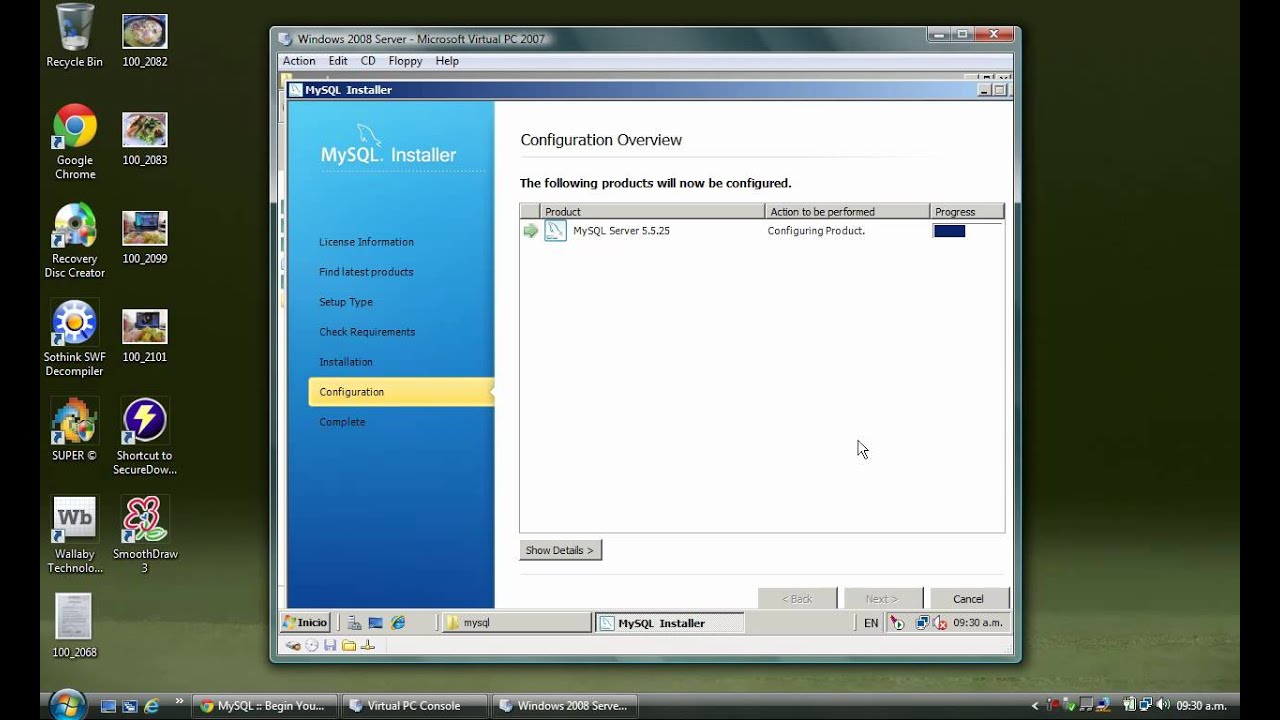Open Internet Explorer in the host quick launch
The image size is (1280, 720).
(152, 706)
